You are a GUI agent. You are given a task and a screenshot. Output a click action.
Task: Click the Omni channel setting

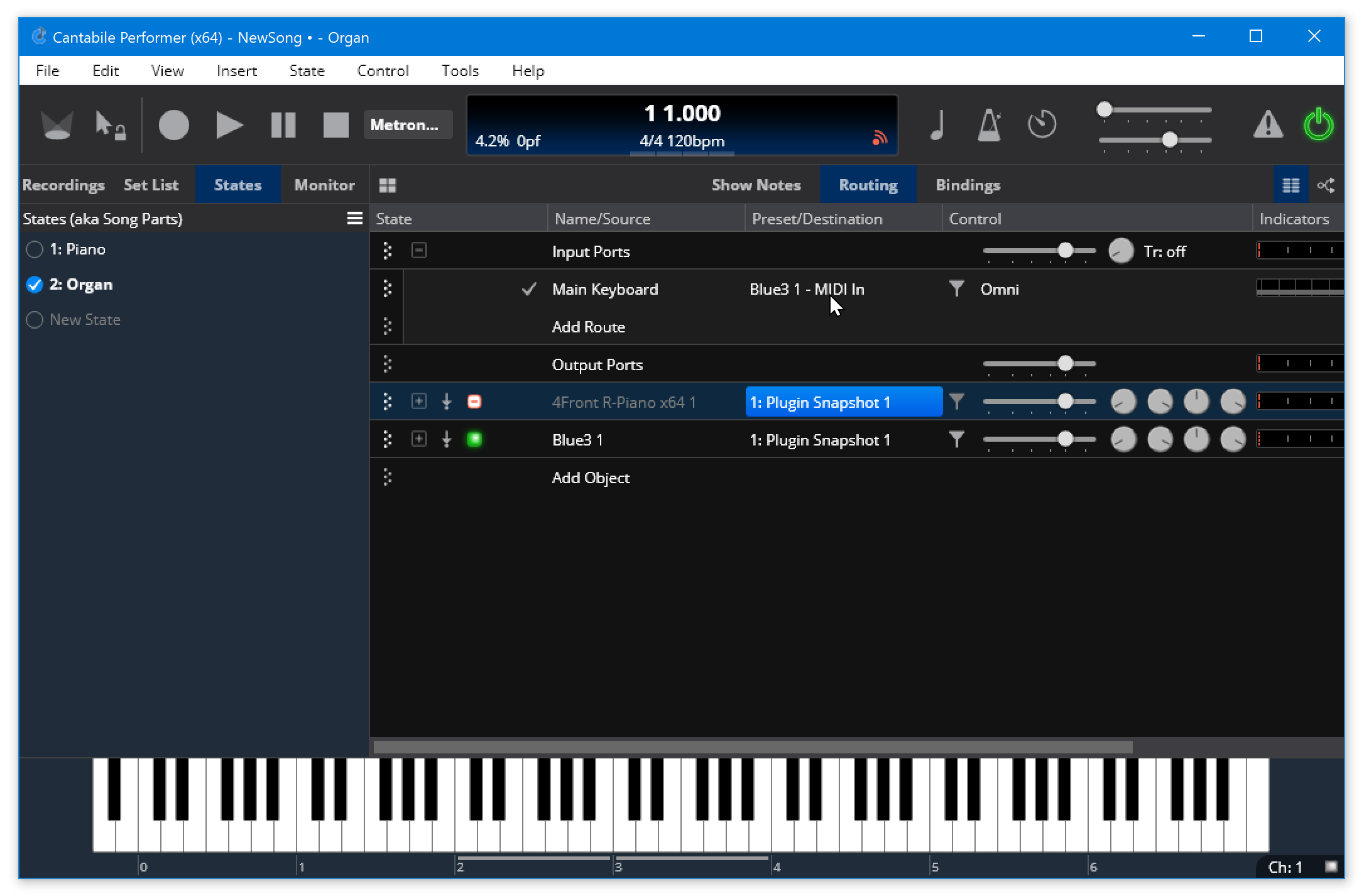tap(1000, 289)
